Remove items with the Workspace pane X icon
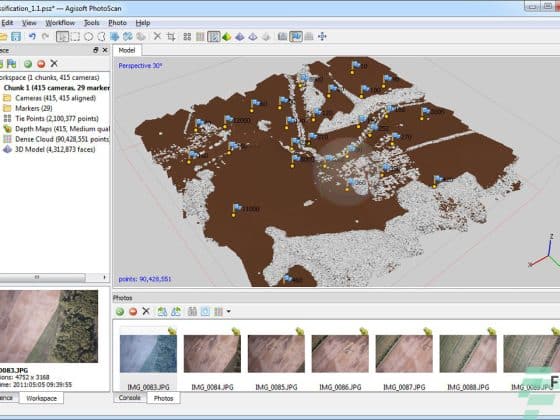The width and height of the screenshot is (560, 420). pyautogui.click(x=54, y=64)
